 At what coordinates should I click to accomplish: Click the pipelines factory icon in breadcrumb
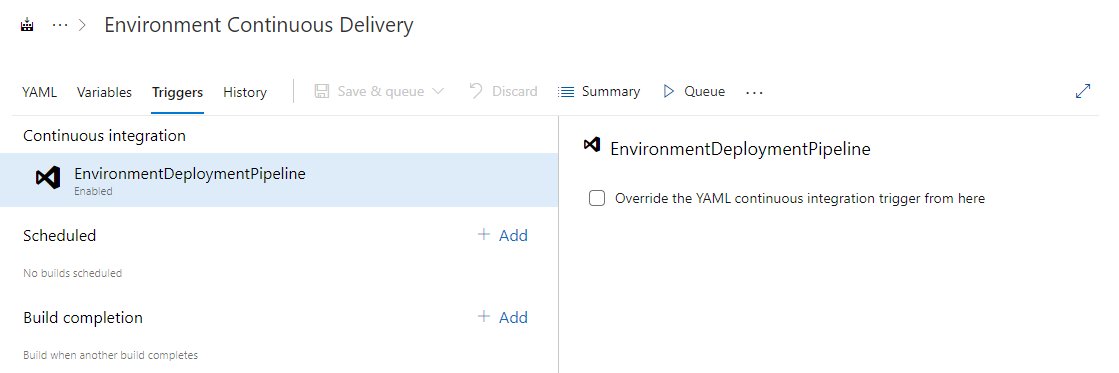[x=28, y=25]
